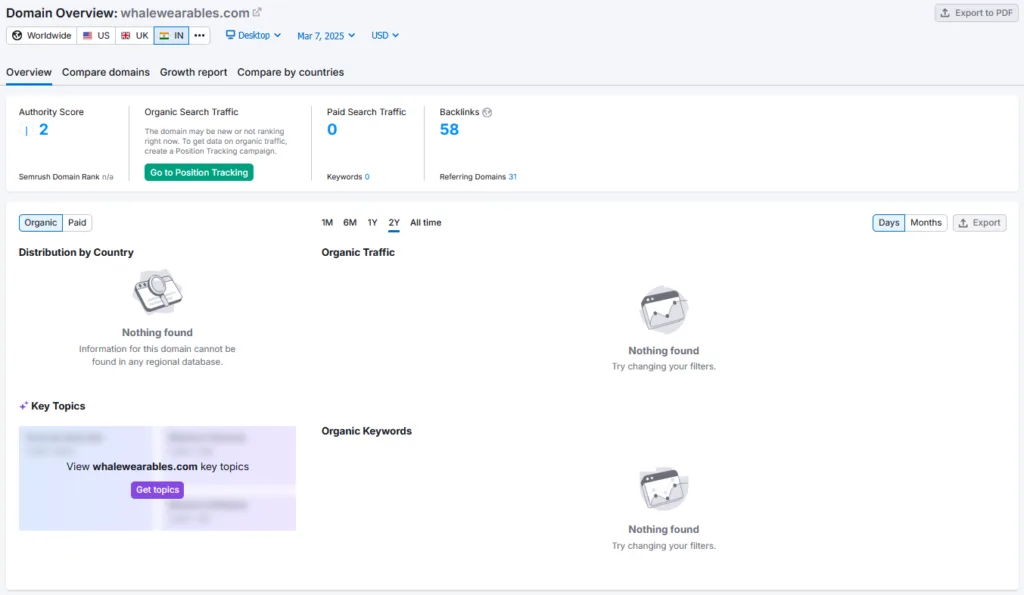
Task: Click the Export chart button label
Action: pos(986,223)
